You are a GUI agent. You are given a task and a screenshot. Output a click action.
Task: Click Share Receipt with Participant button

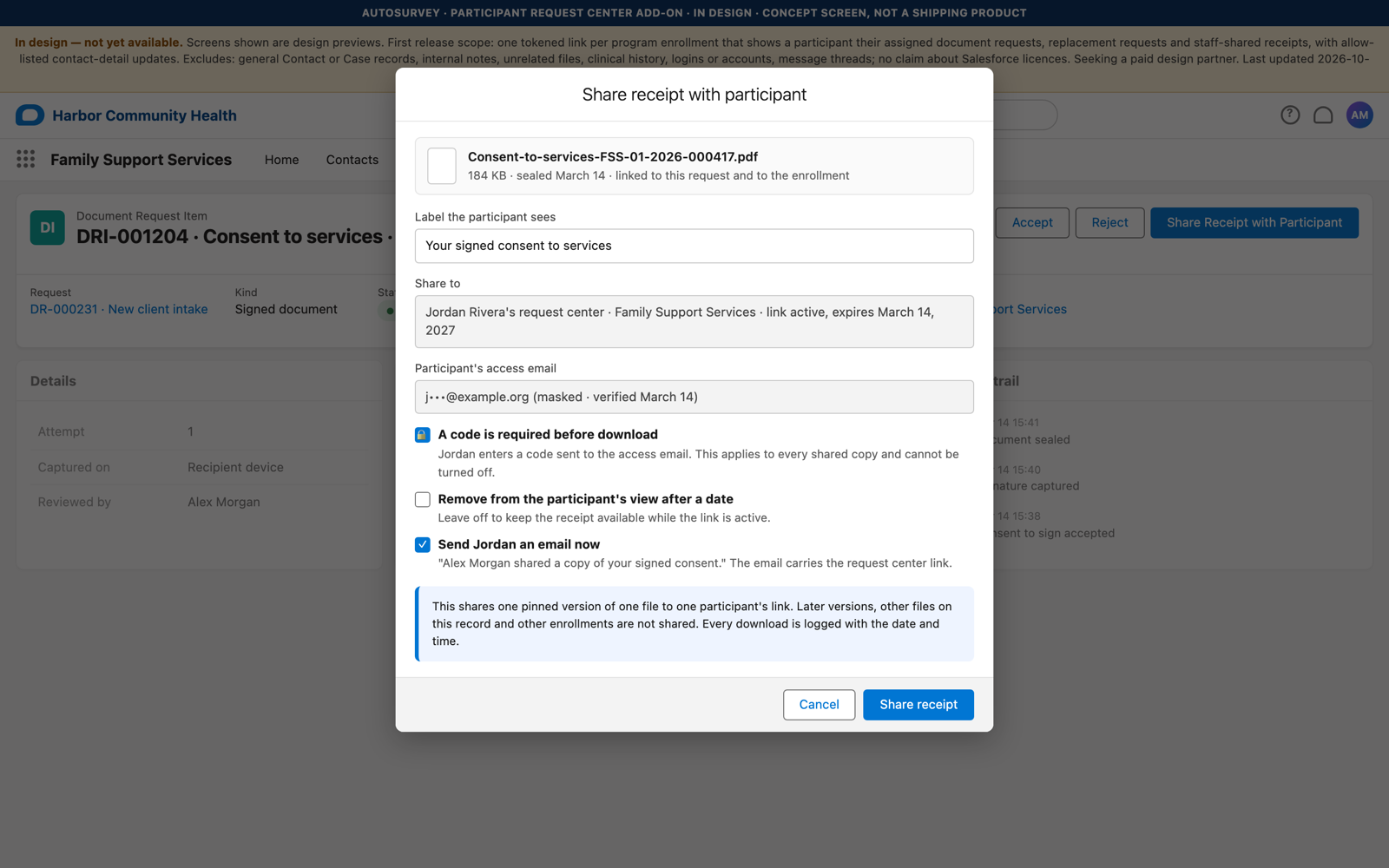tap(1254, 223)
